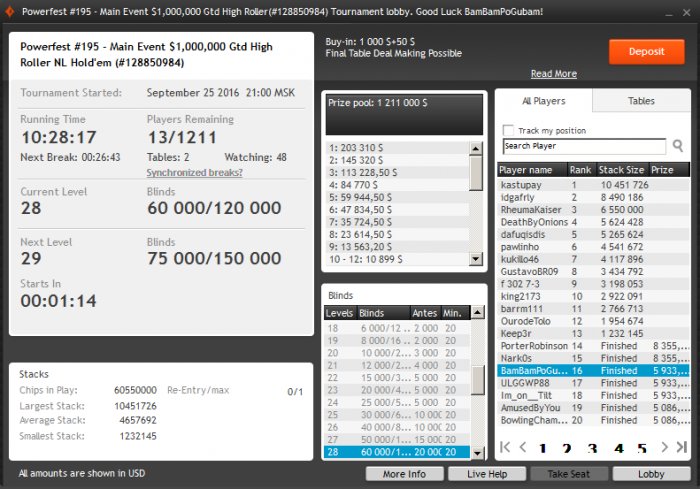The width and height of the screenshot is (700, 489).
Task: Return to the Lobby
Action: coord(651,474)
